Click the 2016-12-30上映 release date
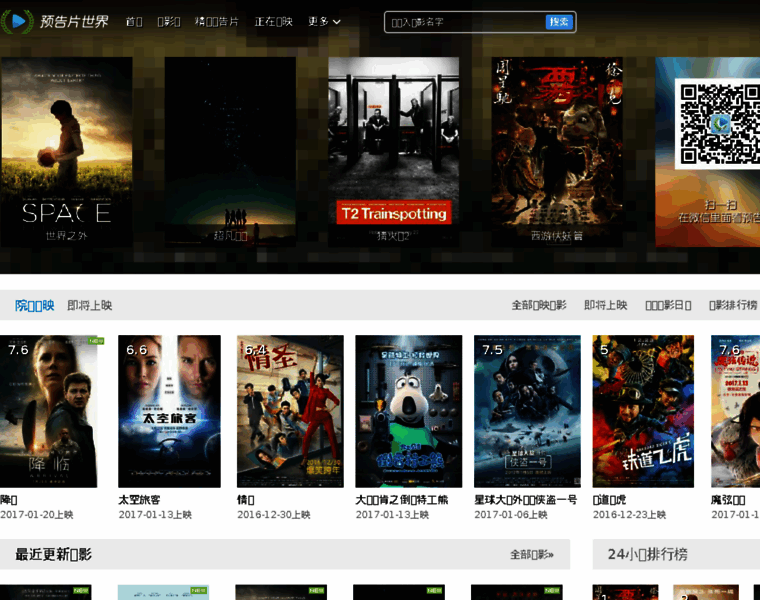Image resolution: width=760 pixels, height=600 pixels. click(274, 515)
